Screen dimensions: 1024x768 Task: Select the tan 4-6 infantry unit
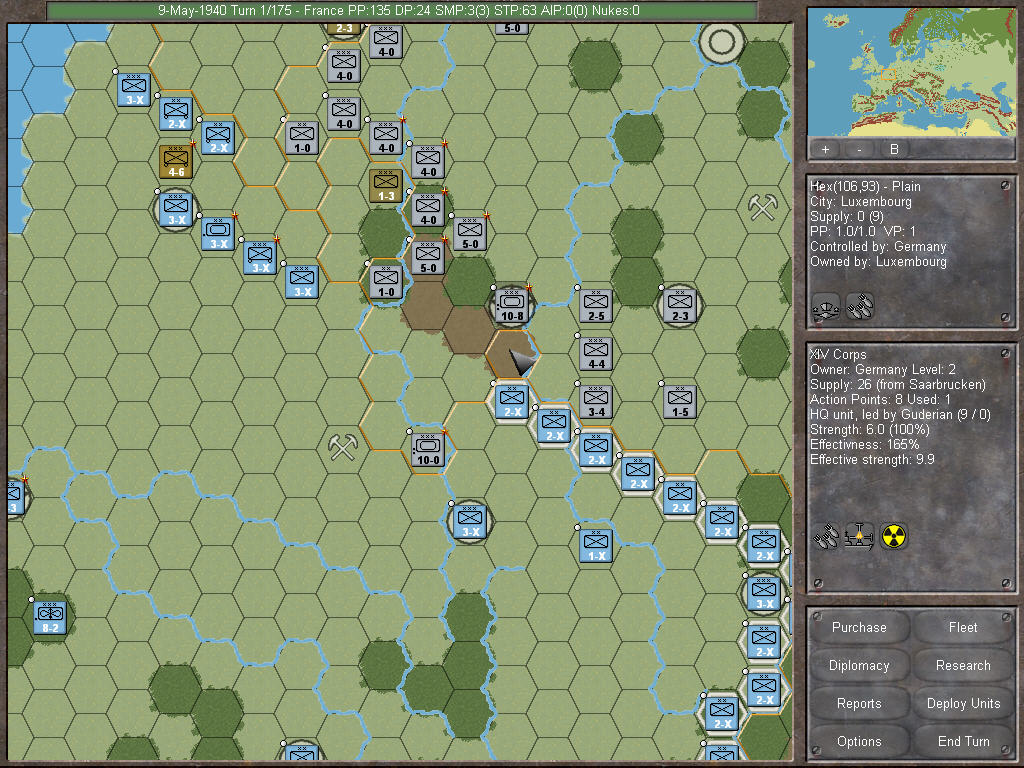(176, 161)
